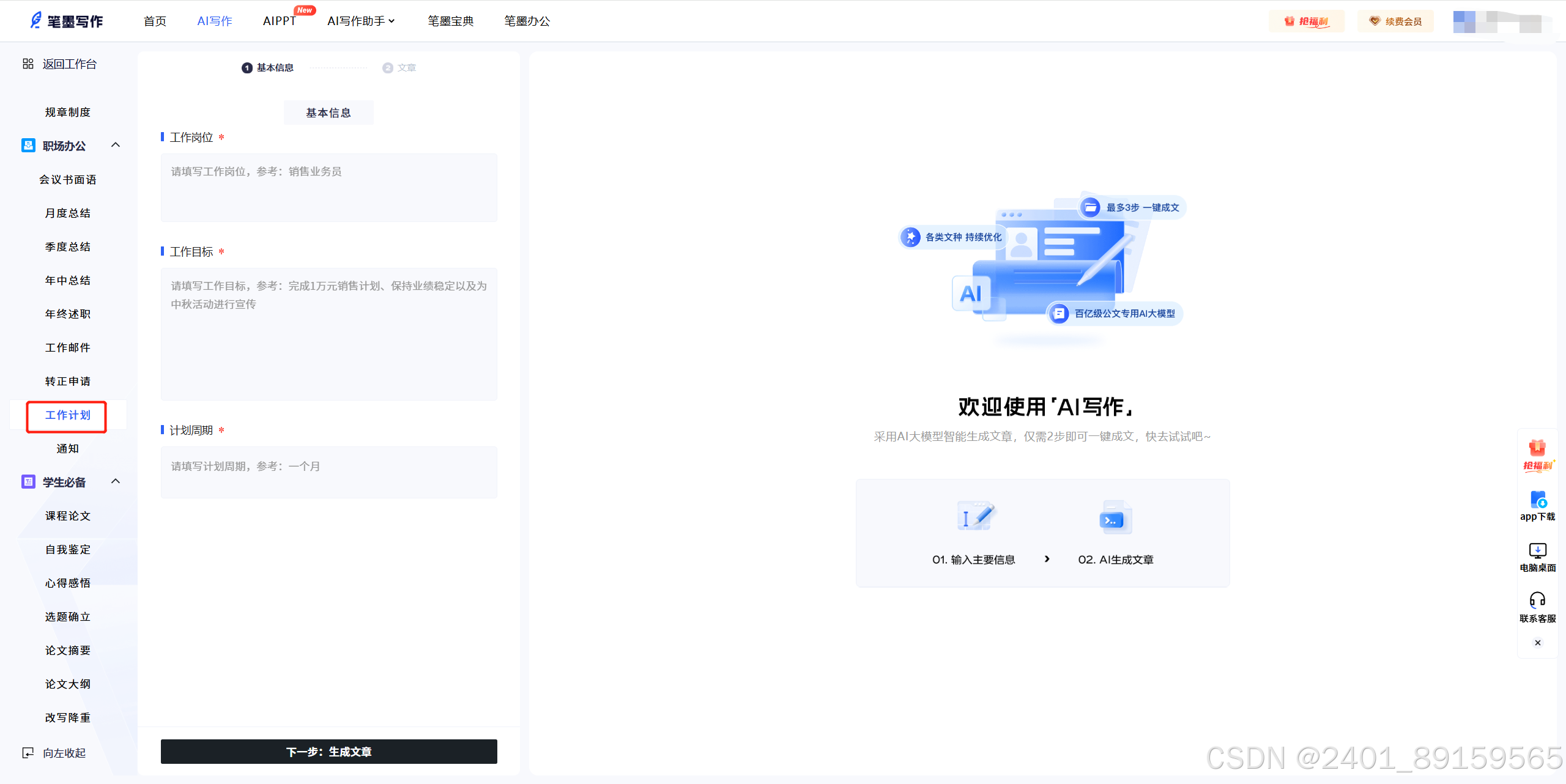Collapse the 学生必备 section chevron

[x=115, y=481]
